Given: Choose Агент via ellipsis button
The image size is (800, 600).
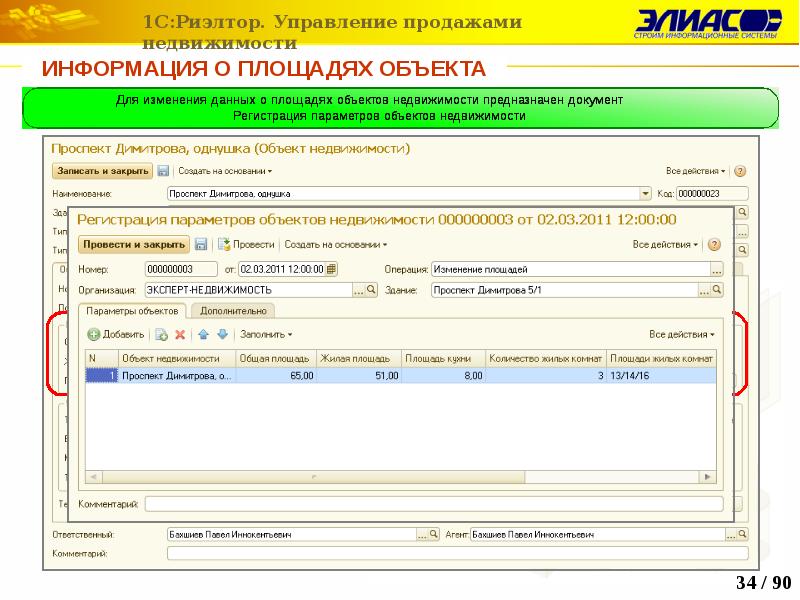Looking at the screenshot, I should (x=731, y=534).
